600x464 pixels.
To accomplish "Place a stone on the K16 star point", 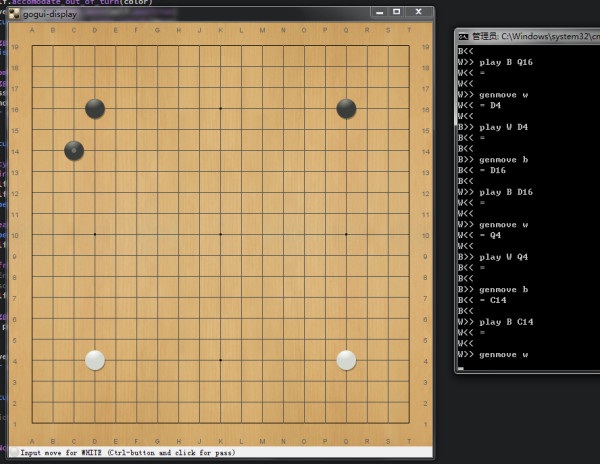I will [221, 109].
